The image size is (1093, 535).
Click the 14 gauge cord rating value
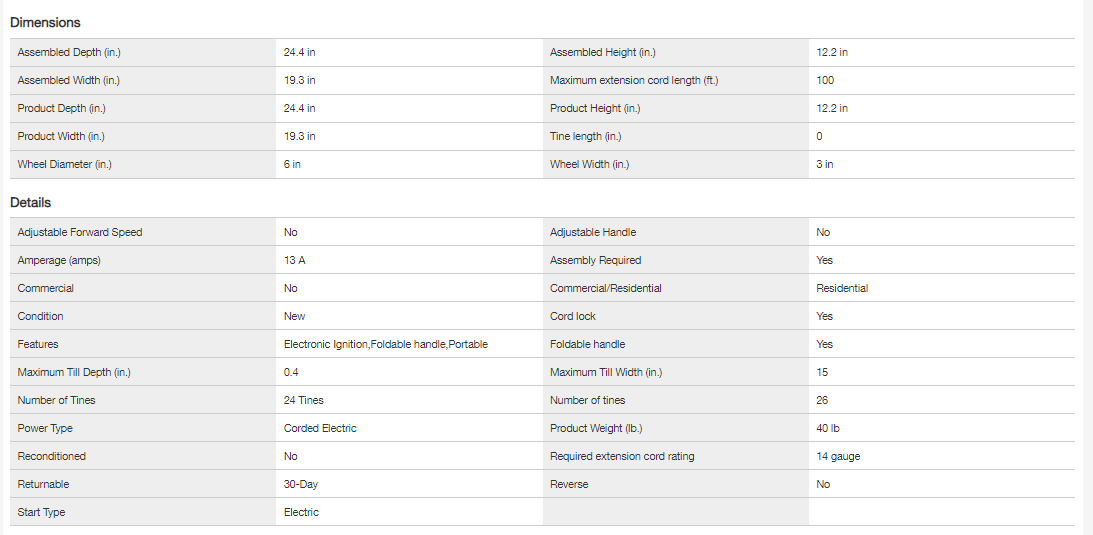tap(838, 456)
